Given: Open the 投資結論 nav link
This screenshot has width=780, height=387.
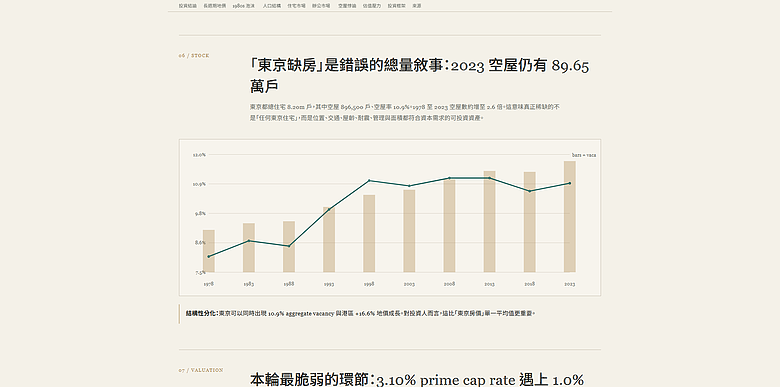Looking at the screenshot, I should 188,6.
